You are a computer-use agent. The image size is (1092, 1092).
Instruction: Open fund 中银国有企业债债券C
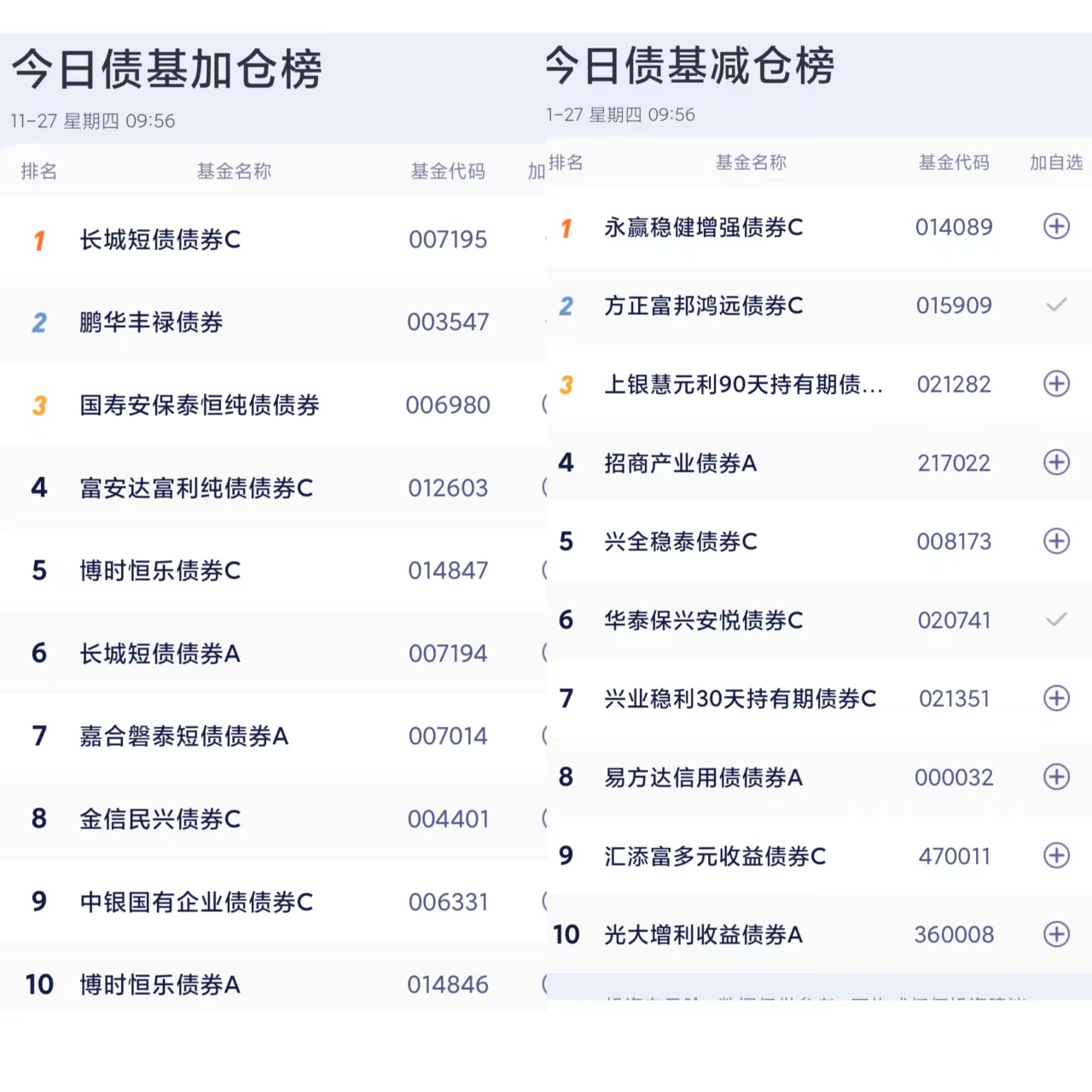pyautogui.click(x=196, y=902)
